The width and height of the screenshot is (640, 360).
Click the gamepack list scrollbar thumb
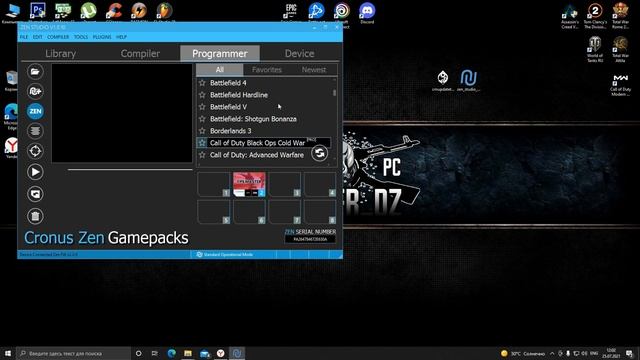pos(335,93)
